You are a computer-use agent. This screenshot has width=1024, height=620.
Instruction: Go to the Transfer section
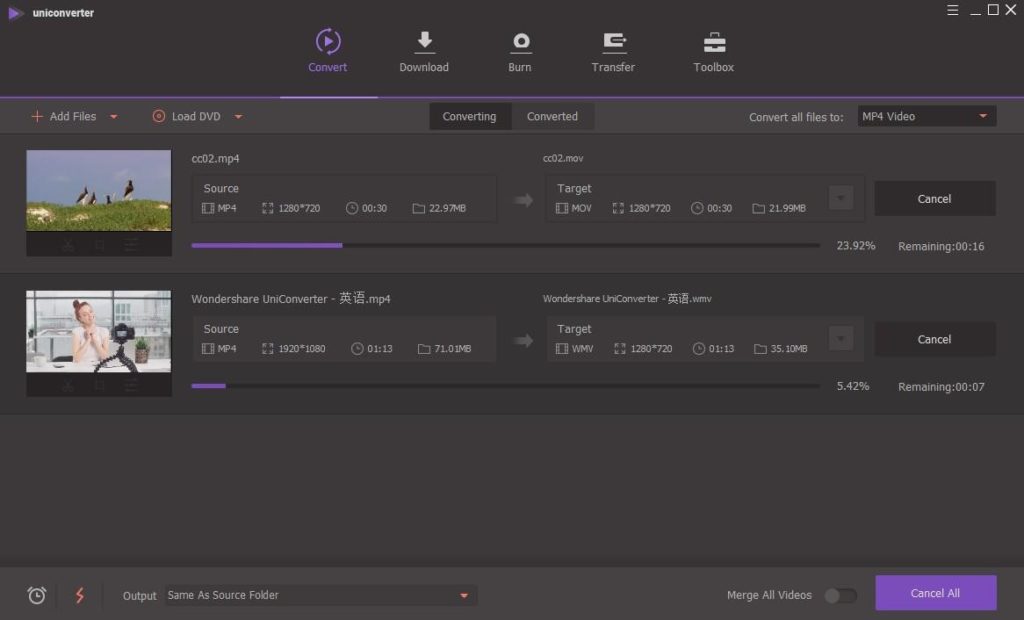point(613,42)
